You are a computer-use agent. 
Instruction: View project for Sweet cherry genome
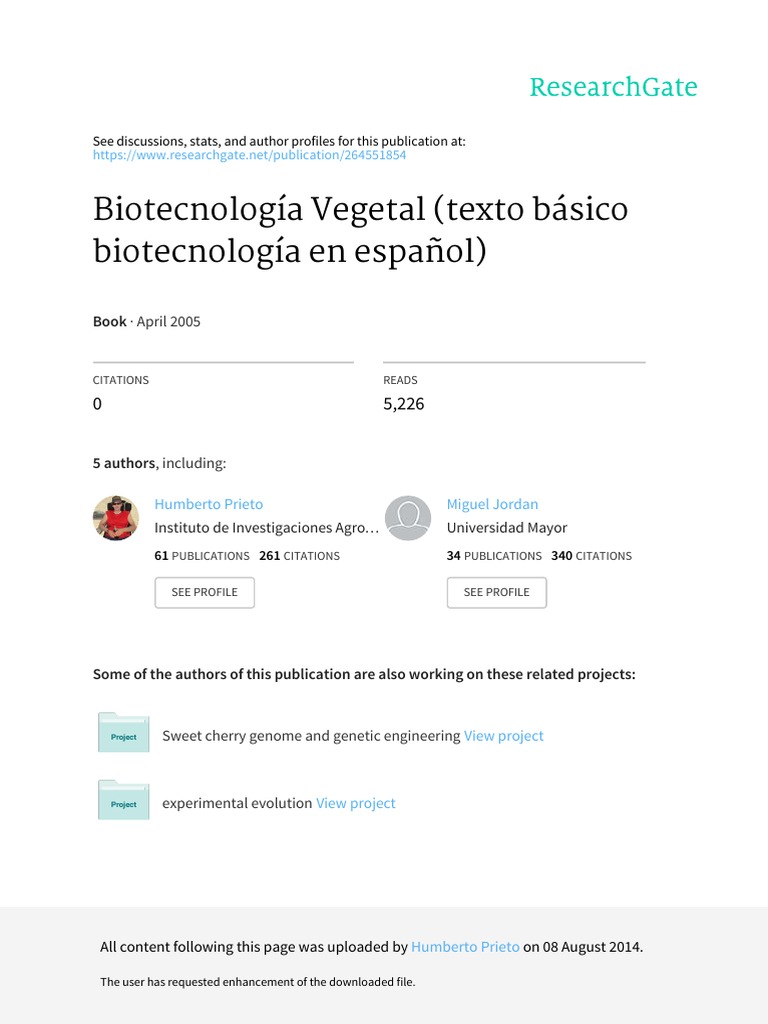[504, 736]
